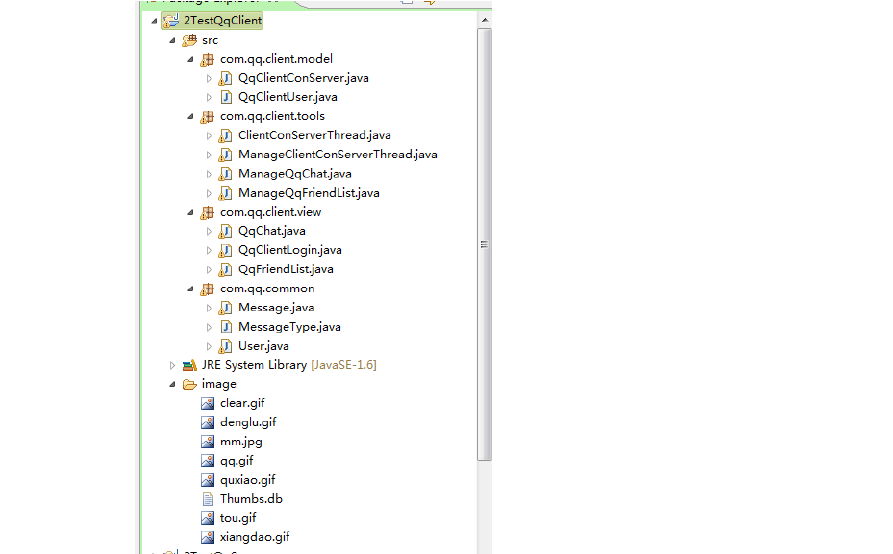This screenshot has width=893, height=554.
Task: Click the QqClientConServer.java file icon
Action: tap(226, 79)
